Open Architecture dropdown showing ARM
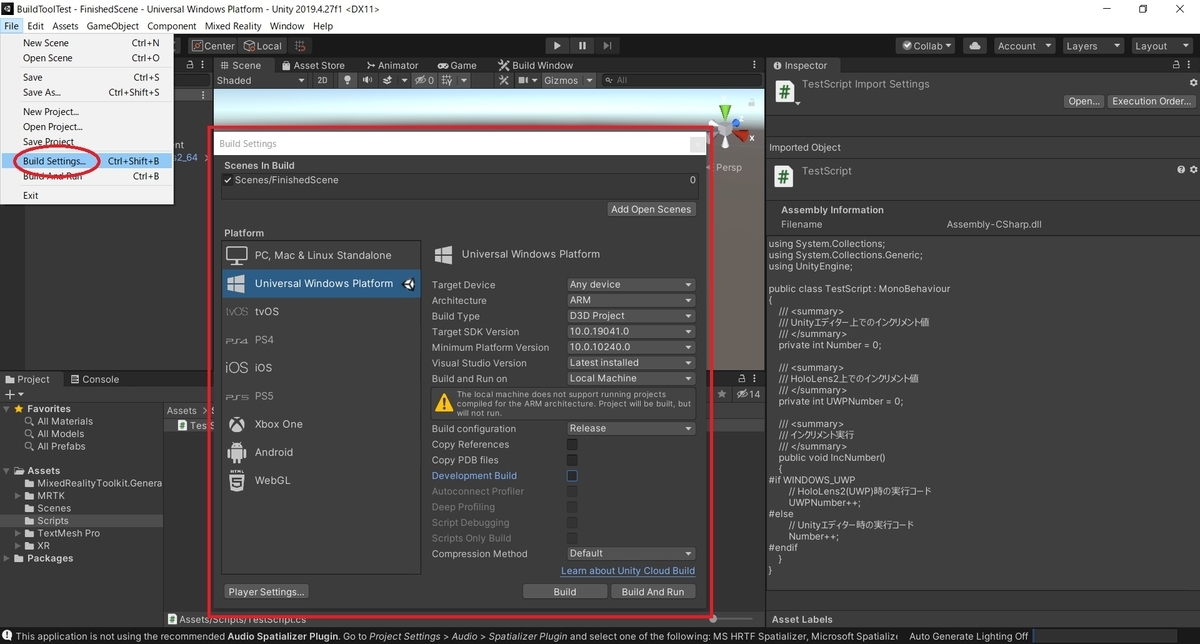This screenshot has width=1200, height=644. pyautogui.click(x=630, y=300)
